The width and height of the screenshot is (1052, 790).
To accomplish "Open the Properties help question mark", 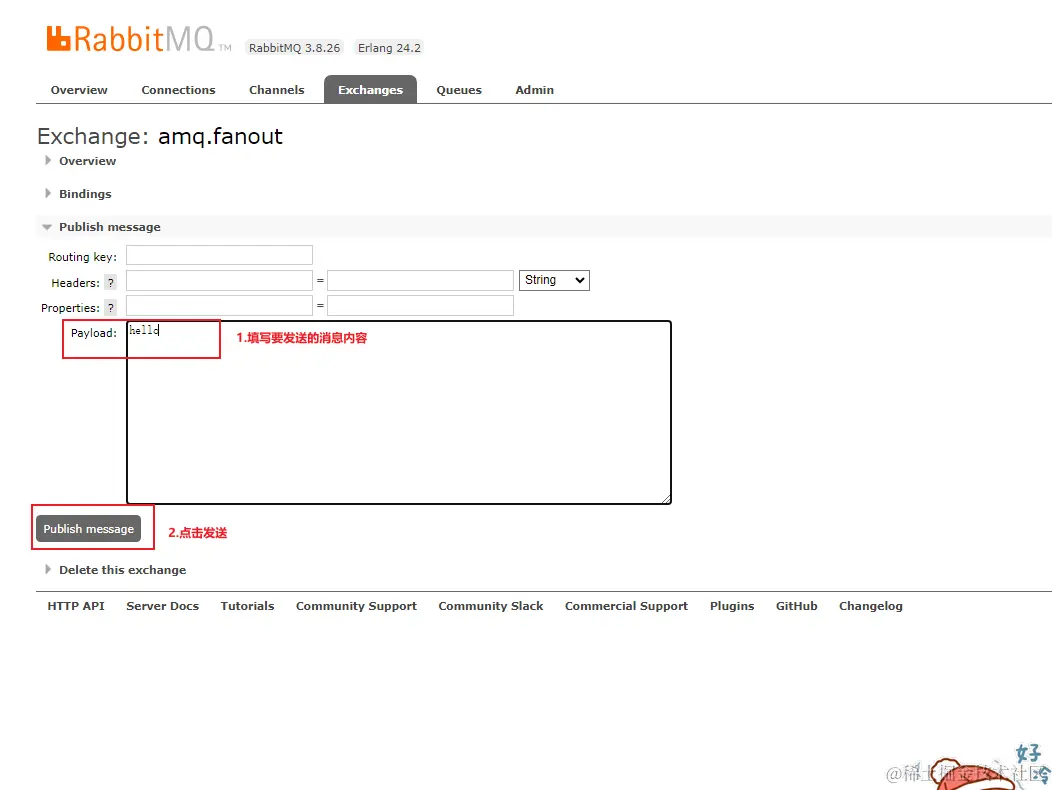I will tap(111, 307).
